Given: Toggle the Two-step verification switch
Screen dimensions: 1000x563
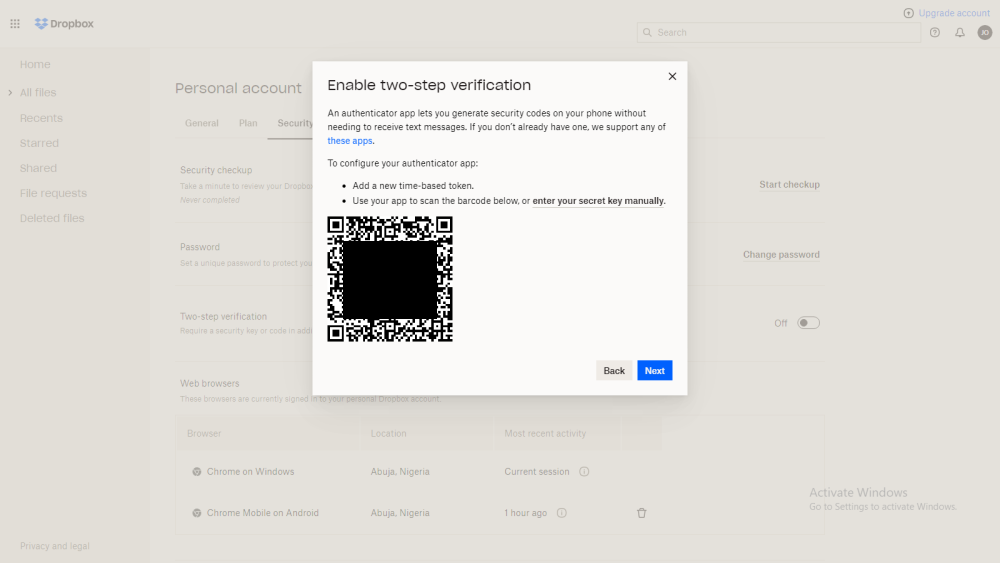Looking at the screenshot, I should 807,323.
